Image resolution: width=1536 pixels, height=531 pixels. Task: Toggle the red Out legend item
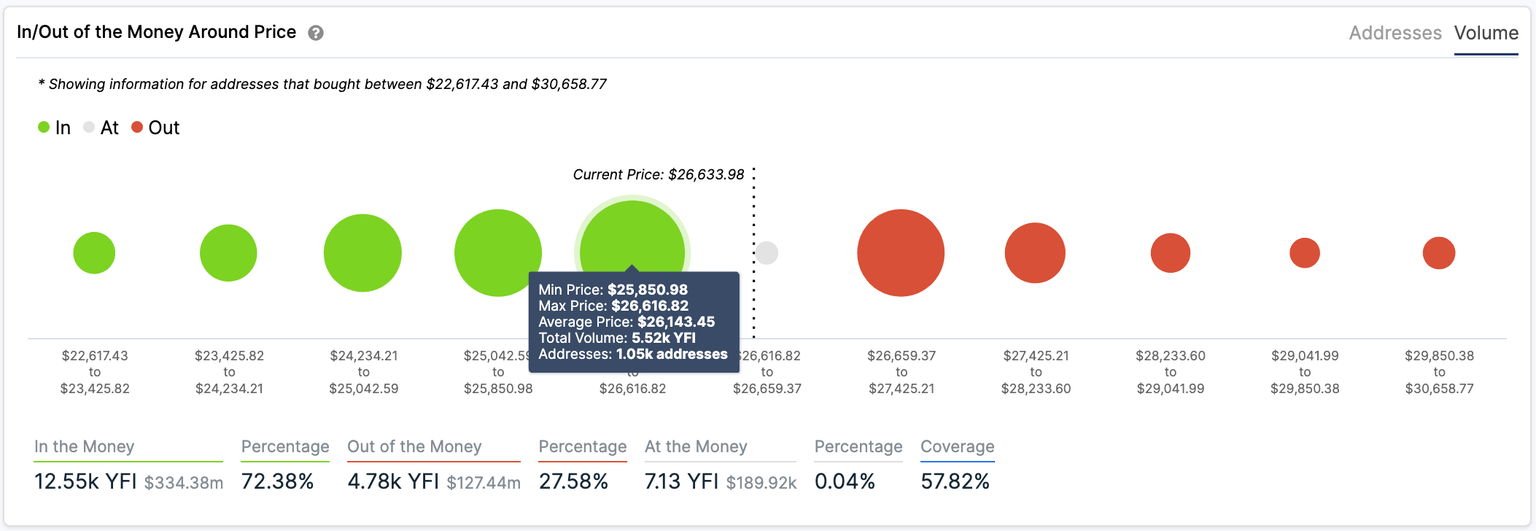pyautogui.click(x=155, y=128)
